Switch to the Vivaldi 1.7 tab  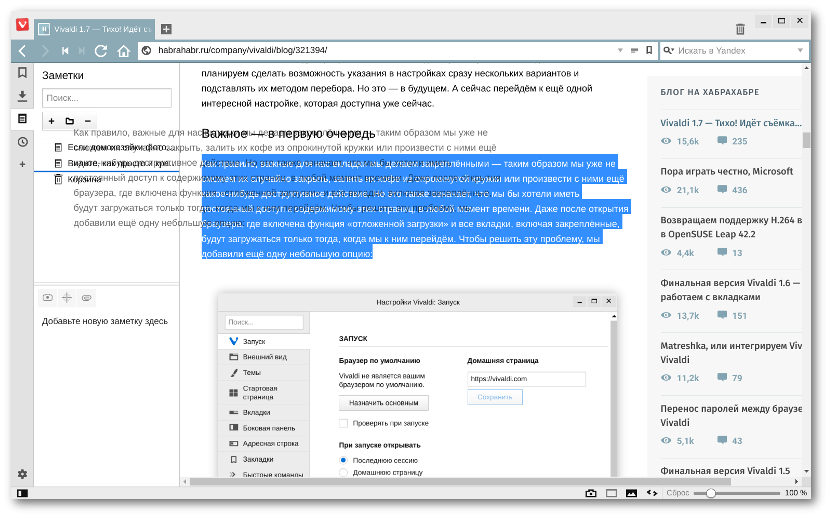point(95,29)
